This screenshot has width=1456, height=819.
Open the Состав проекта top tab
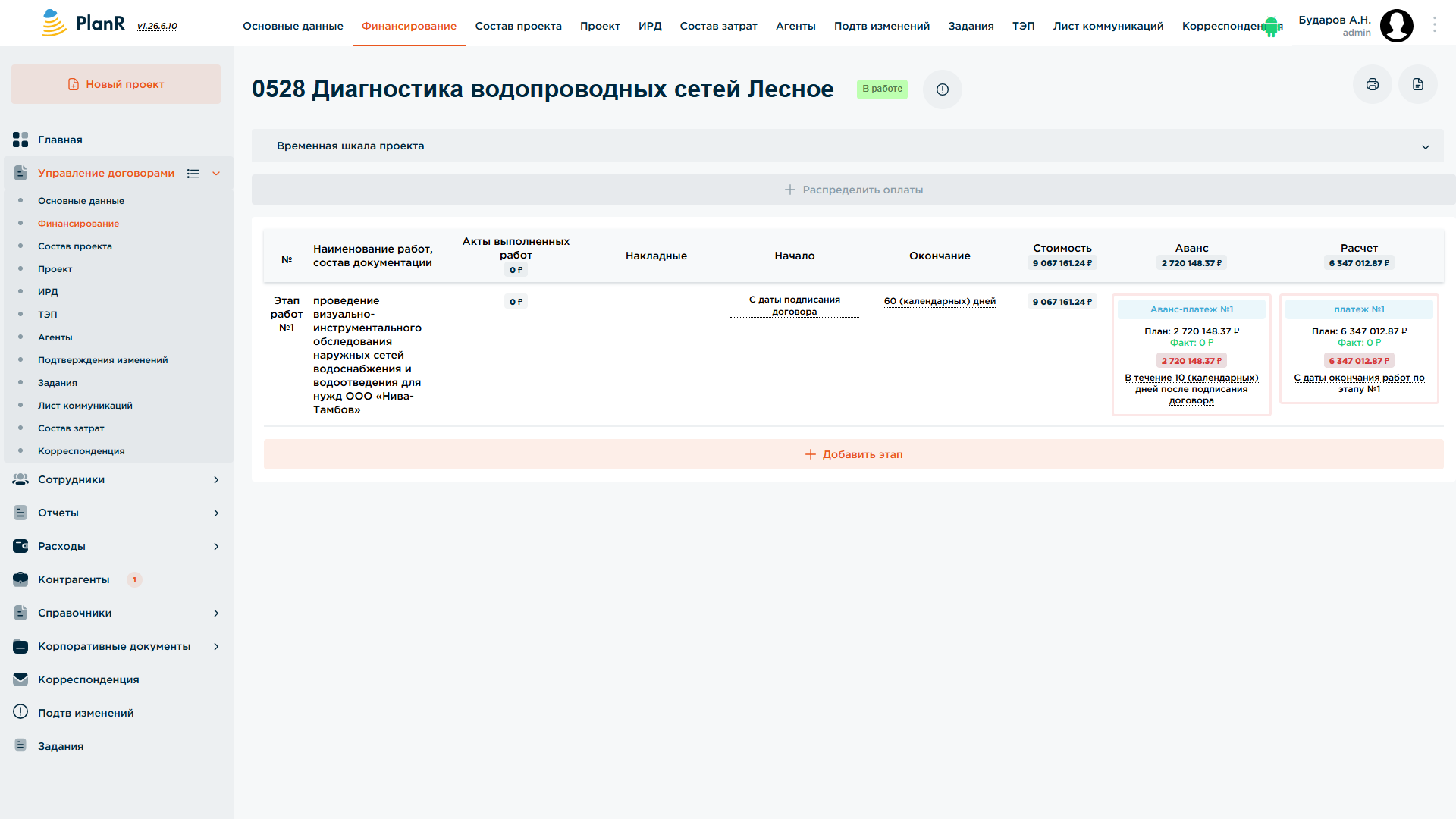coord(518,26)
